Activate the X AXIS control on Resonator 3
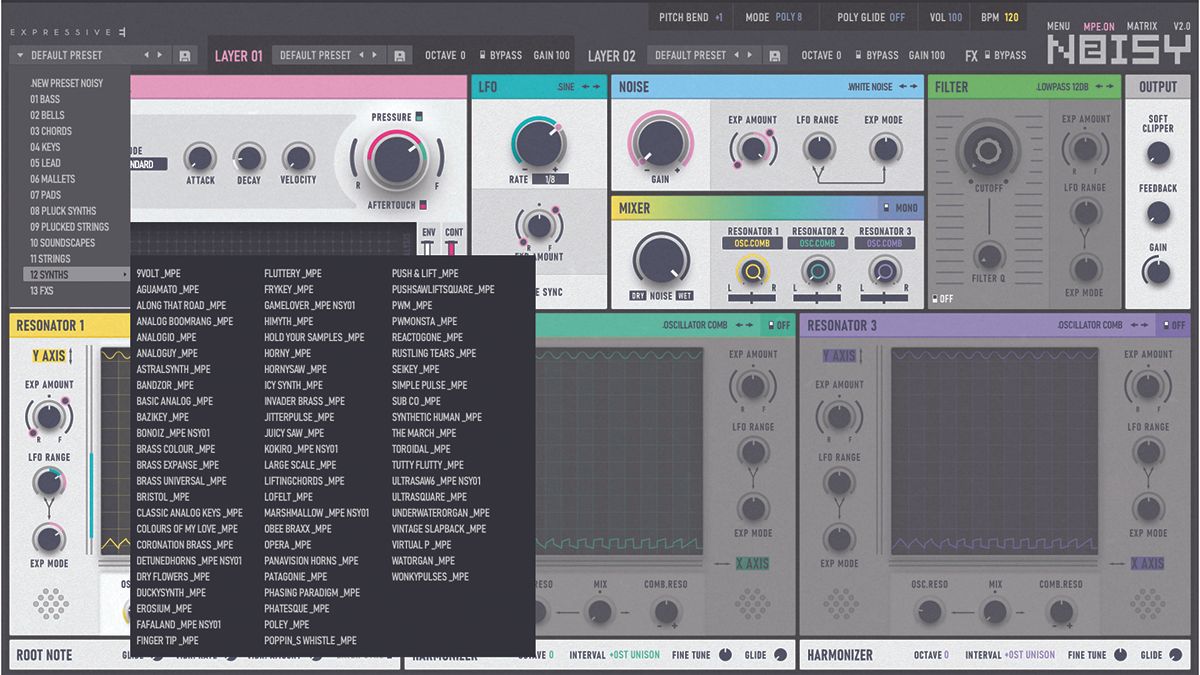This screenshot has height=675, width=1200. pos(1145,561)
